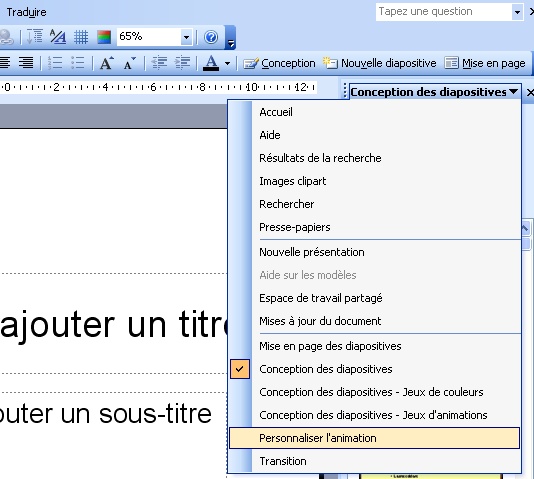
Task: Click the Increase Font Size icon
Action: coord(107,63)
